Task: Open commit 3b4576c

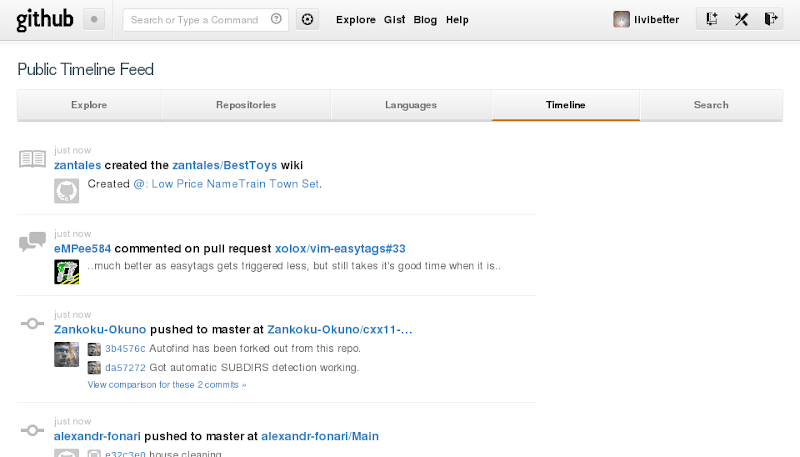Action: point(125,349)
